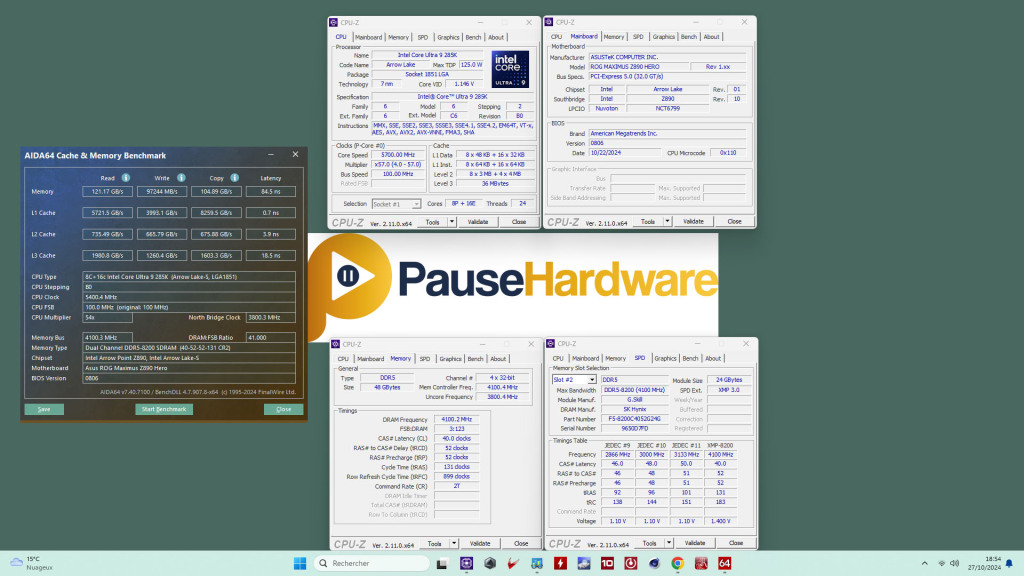
Task: Open the volume speaker tray icon
Action: pyautogui.click(x=955, y=563)
